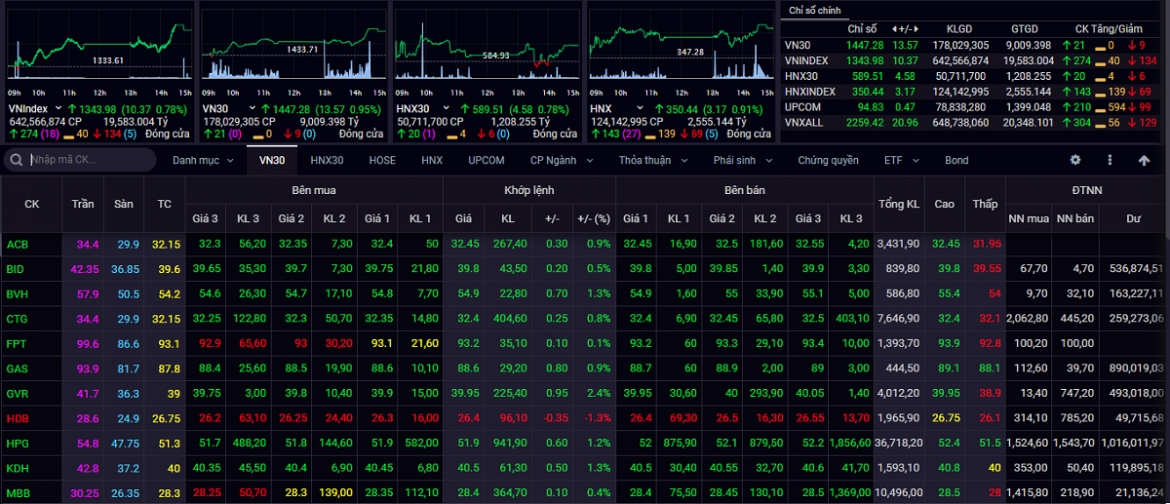Switch to the HNX30 tab
The image size is (1170, 504).
[x=327, y=161]
